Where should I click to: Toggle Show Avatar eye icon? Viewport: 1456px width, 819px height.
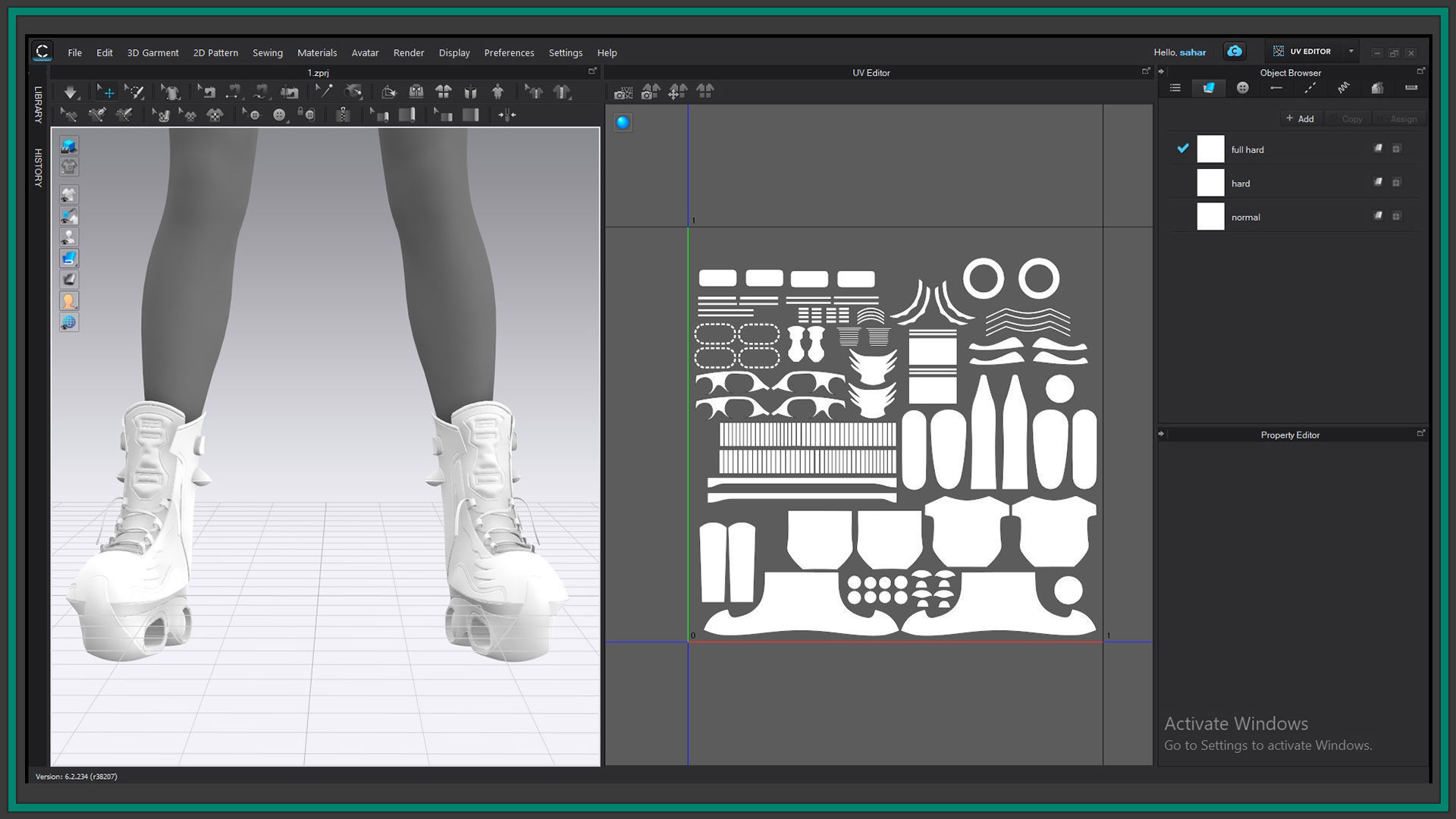(69, 237)
